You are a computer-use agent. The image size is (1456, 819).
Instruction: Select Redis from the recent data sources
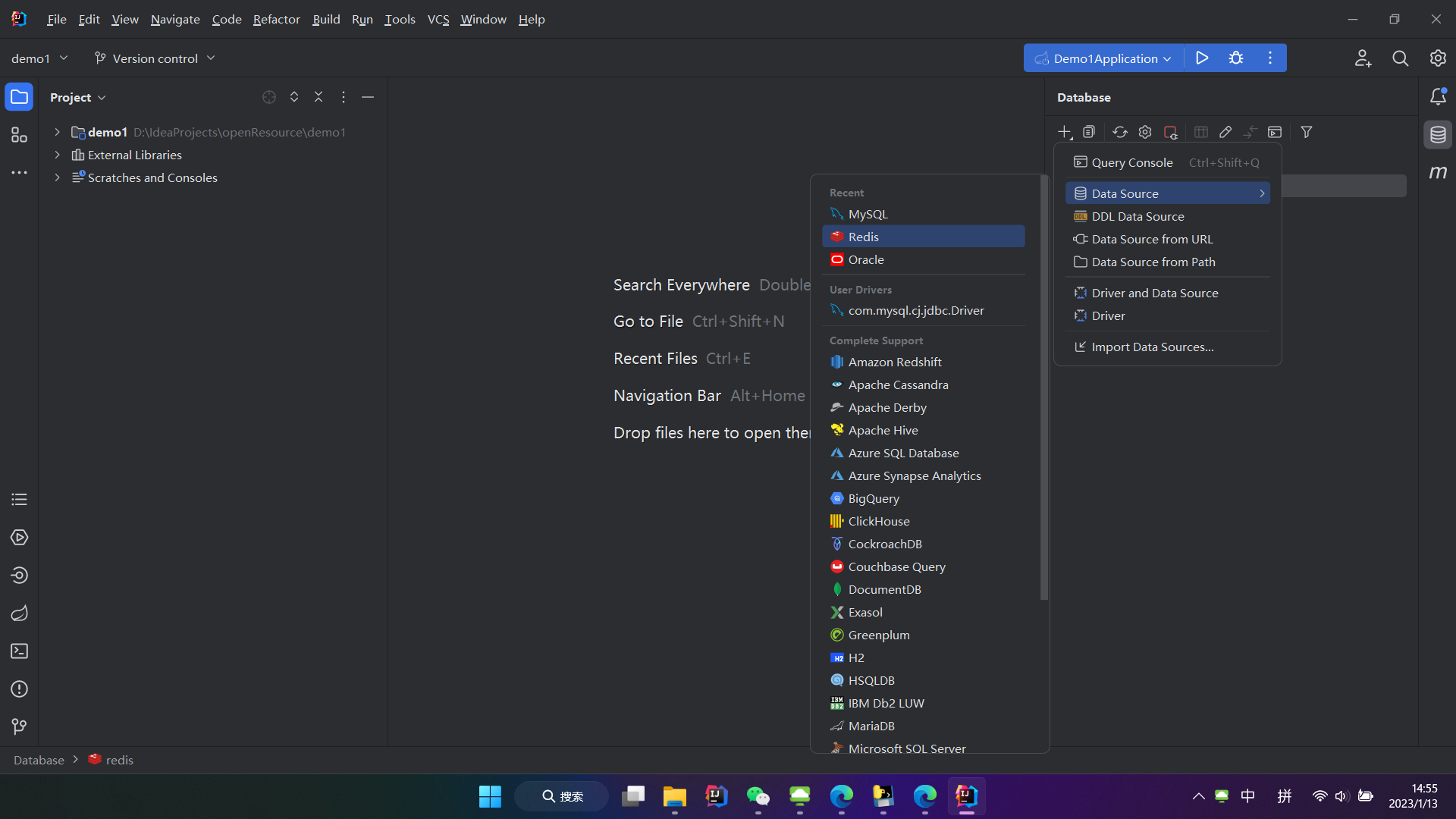tap(863, 237)
